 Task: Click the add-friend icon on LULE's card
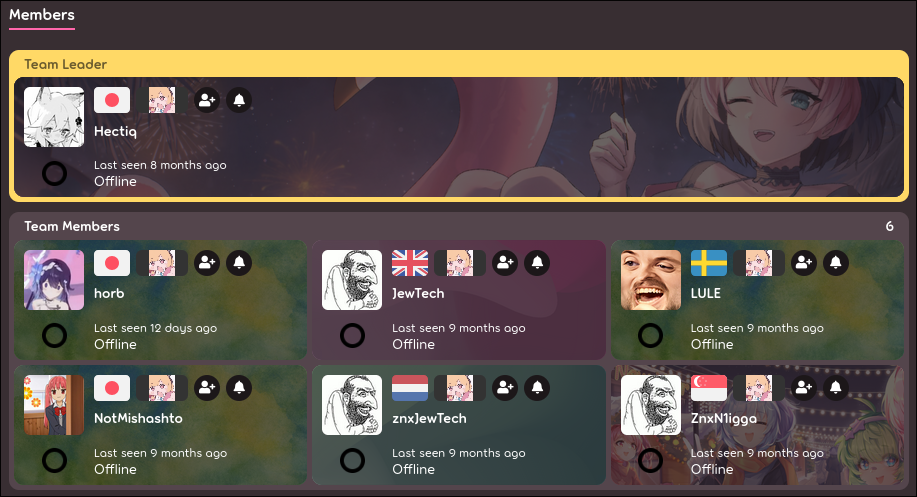804,263
